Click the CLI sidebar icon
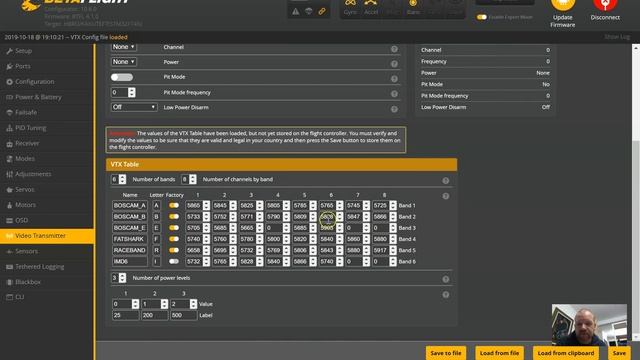Viewport: 640px width, 360px height. point(9,297)
